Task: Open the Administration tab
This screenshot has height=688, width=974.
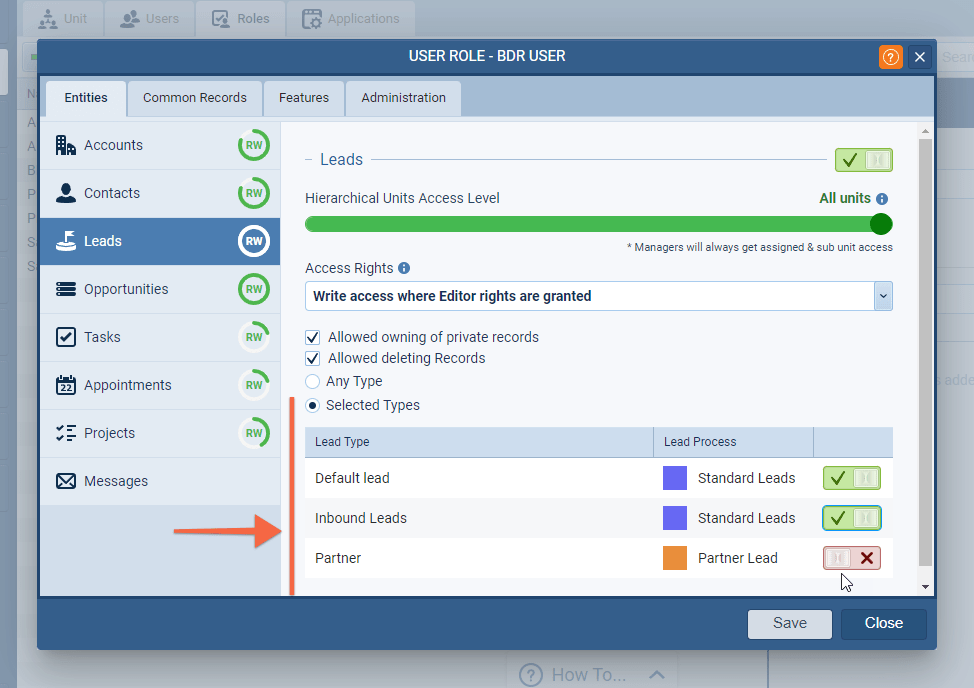Action: pyautogui.click(x=403, y=98)
